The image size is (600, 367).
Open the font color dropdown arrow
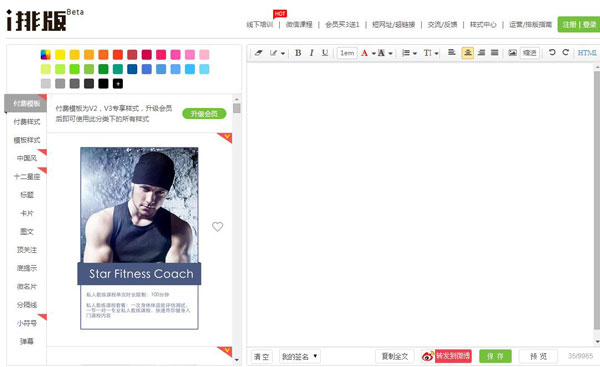(373, 53)
